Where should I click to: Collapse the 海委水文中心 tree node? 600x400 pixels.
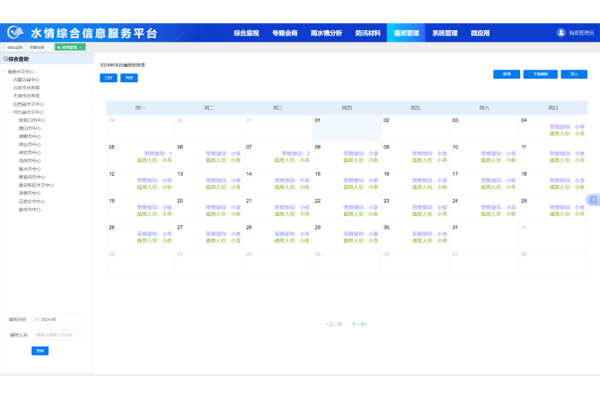coord(5,72)
